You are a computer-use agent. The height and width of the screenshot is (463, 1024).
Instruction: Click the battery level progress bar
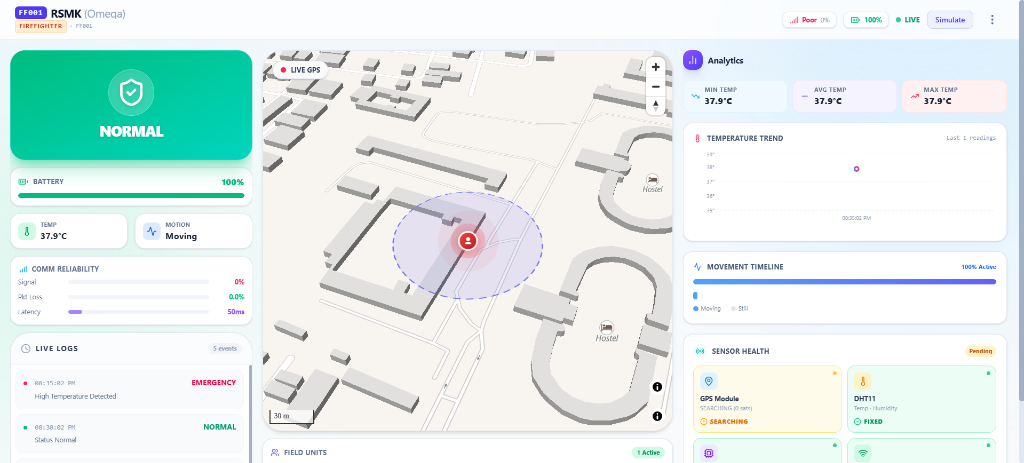click(x=131, y=195)
